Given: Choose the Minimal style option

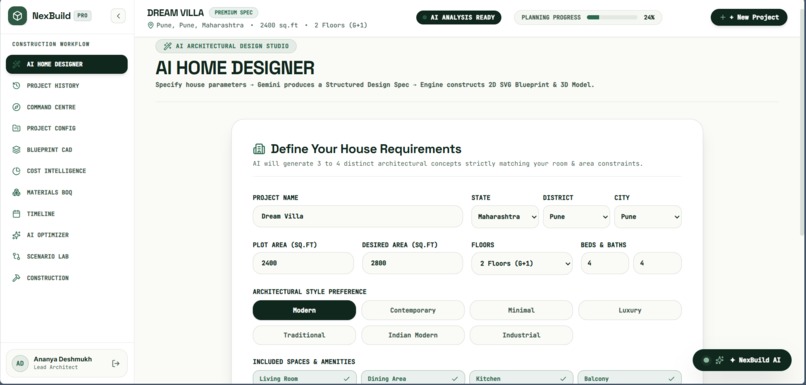Looking at the screenshot, I should click(521, 310).
